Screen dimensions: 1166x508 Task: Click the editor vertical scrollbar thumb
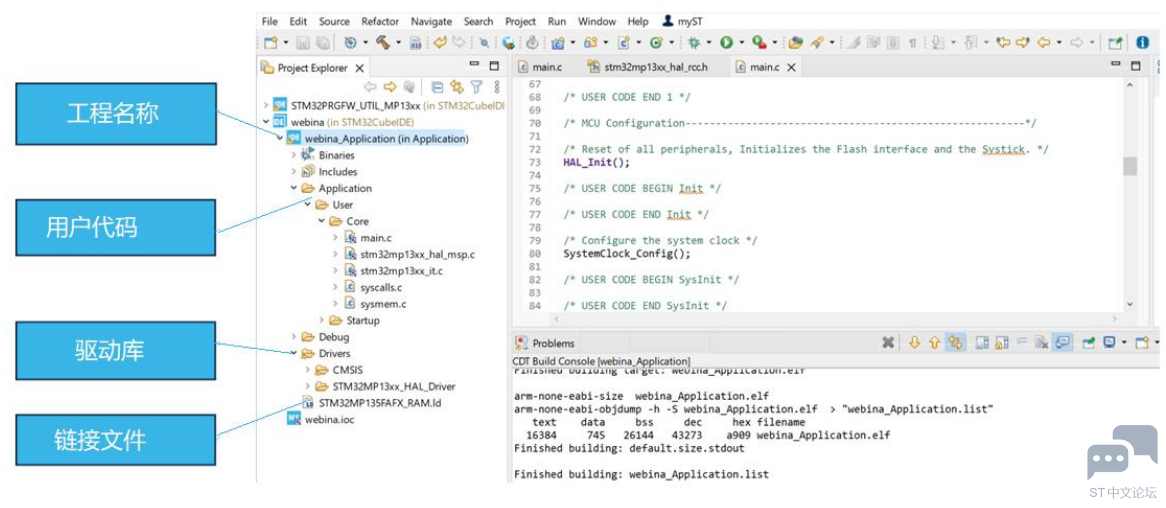[1130, 167]
